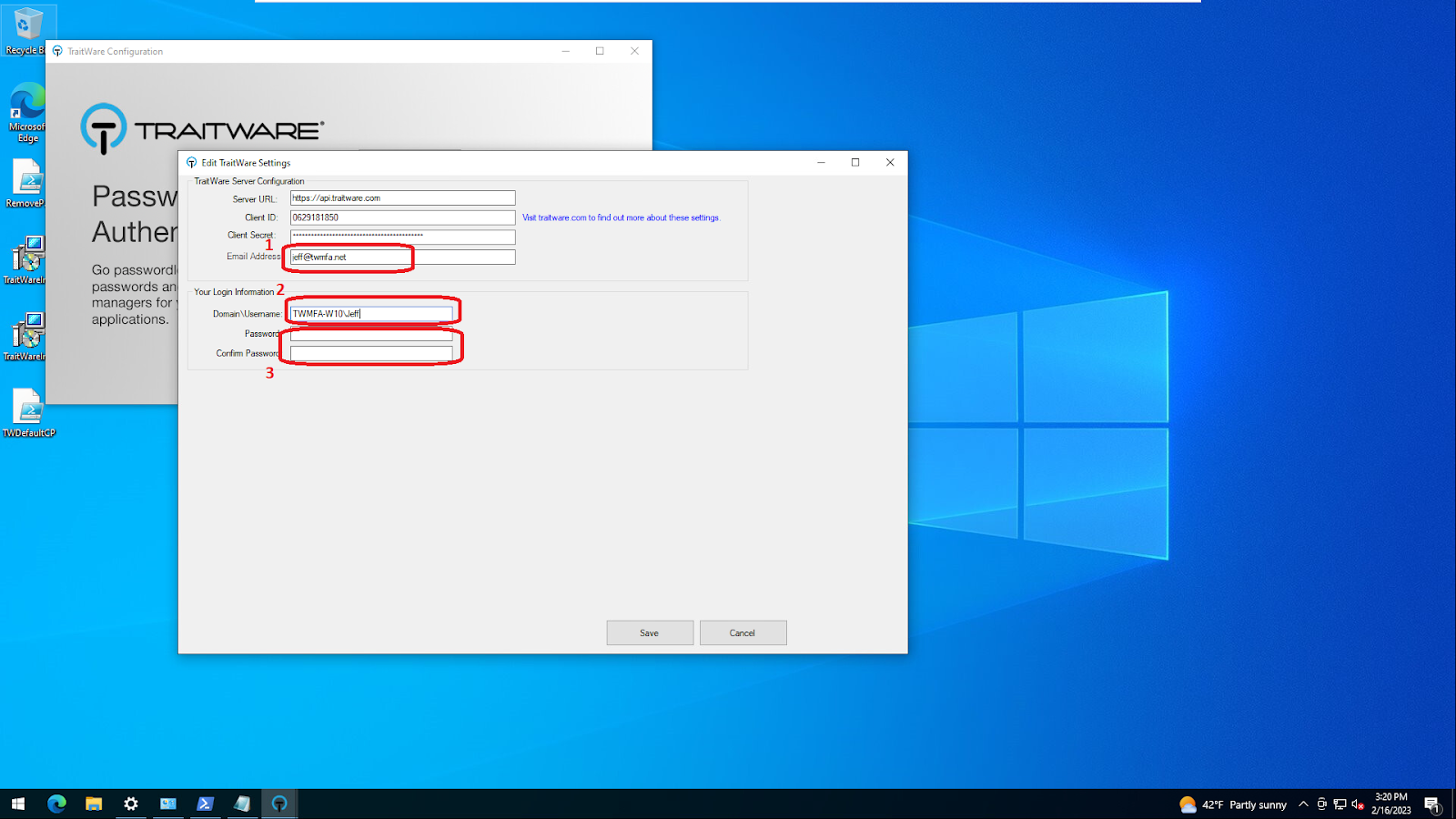Click TraitWare Configuration title bar icon

(x=57, y=51)
